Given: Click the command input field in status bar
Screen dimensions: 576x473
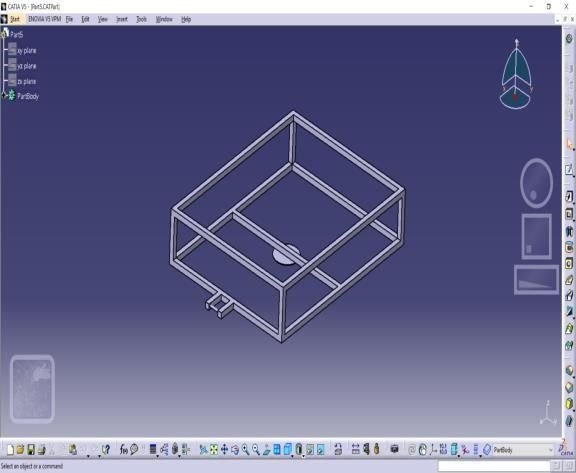Looking at the screenshot, I should point(495,466).
